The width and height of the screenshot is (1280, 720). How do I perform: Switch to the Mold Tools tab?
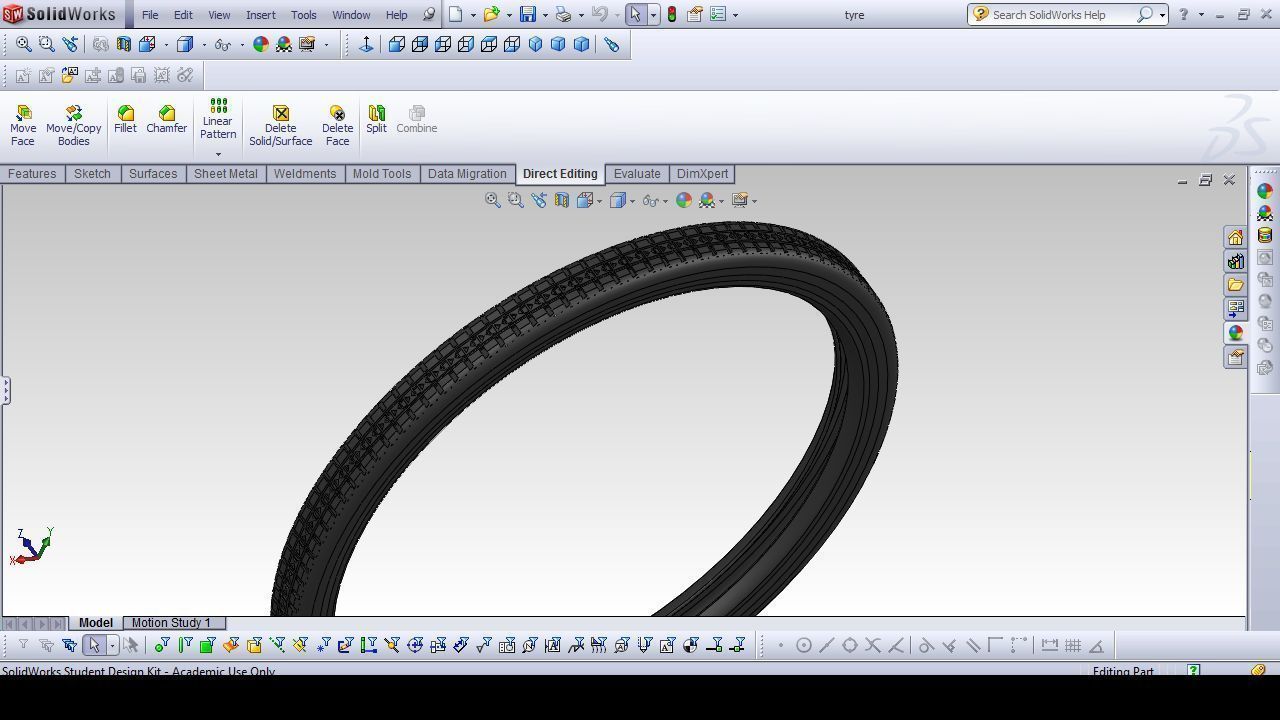(382, 174)
